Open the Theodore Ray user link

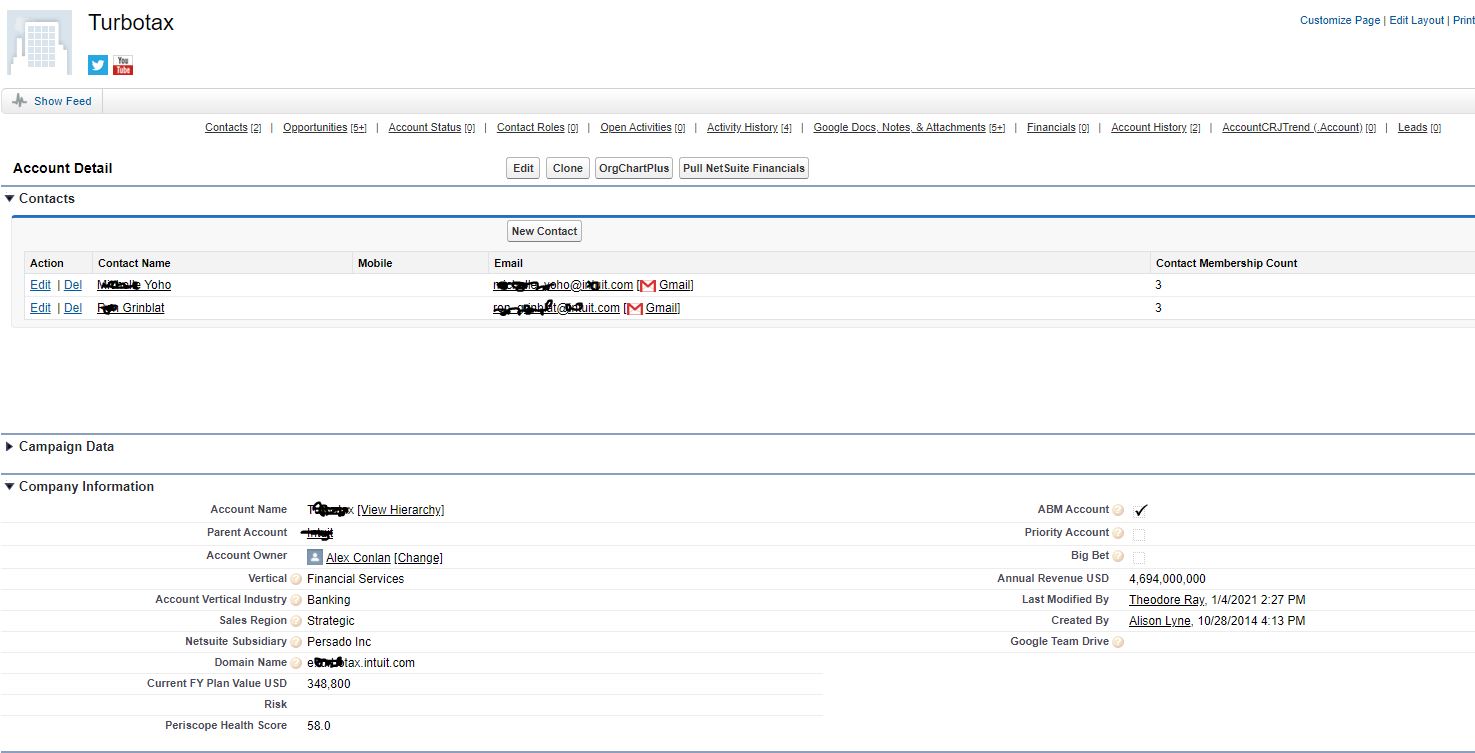point(1167,600)
